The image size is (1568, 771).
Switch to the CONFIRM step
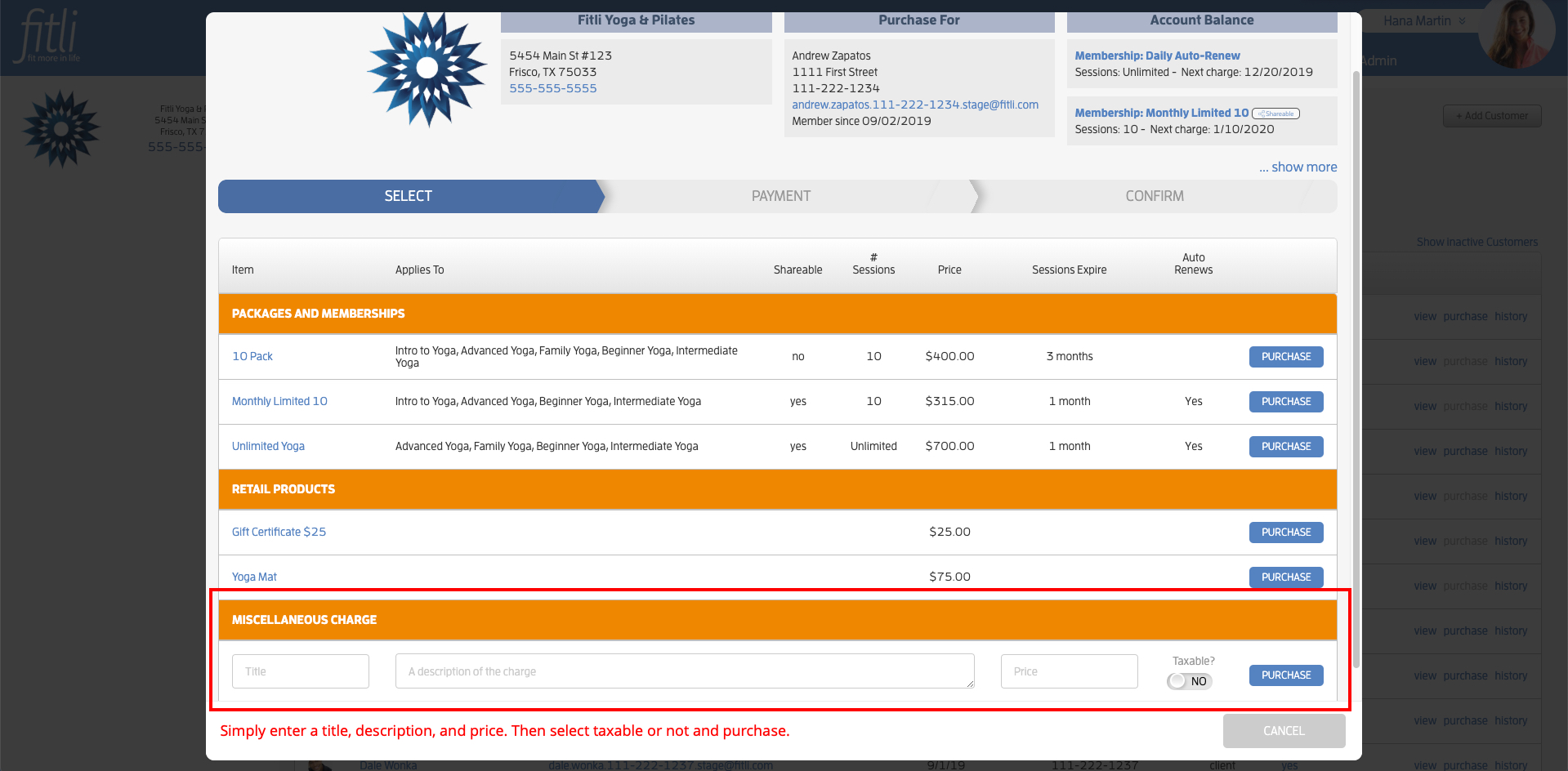[x=1154, y=196]
